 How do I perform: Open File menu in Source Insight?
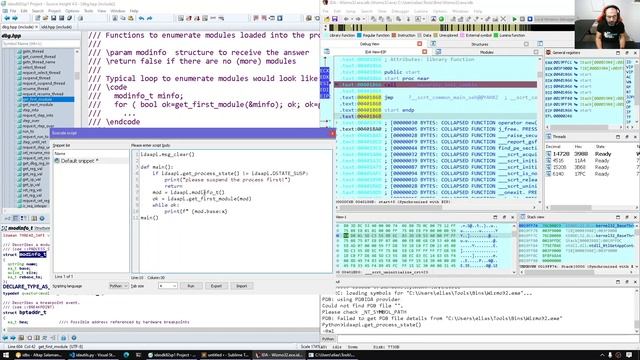pos(13,11)
